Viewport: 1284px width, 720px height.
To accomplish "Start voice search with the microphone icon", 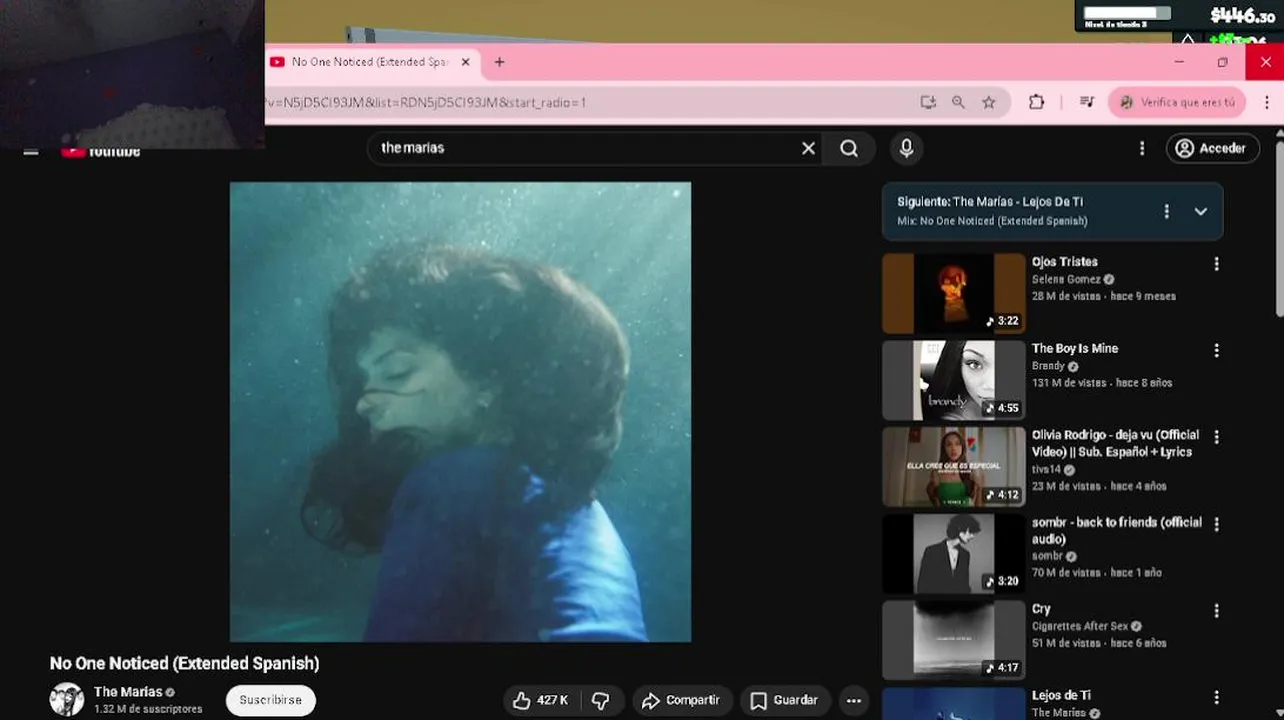I will click(x=906, y=148).
